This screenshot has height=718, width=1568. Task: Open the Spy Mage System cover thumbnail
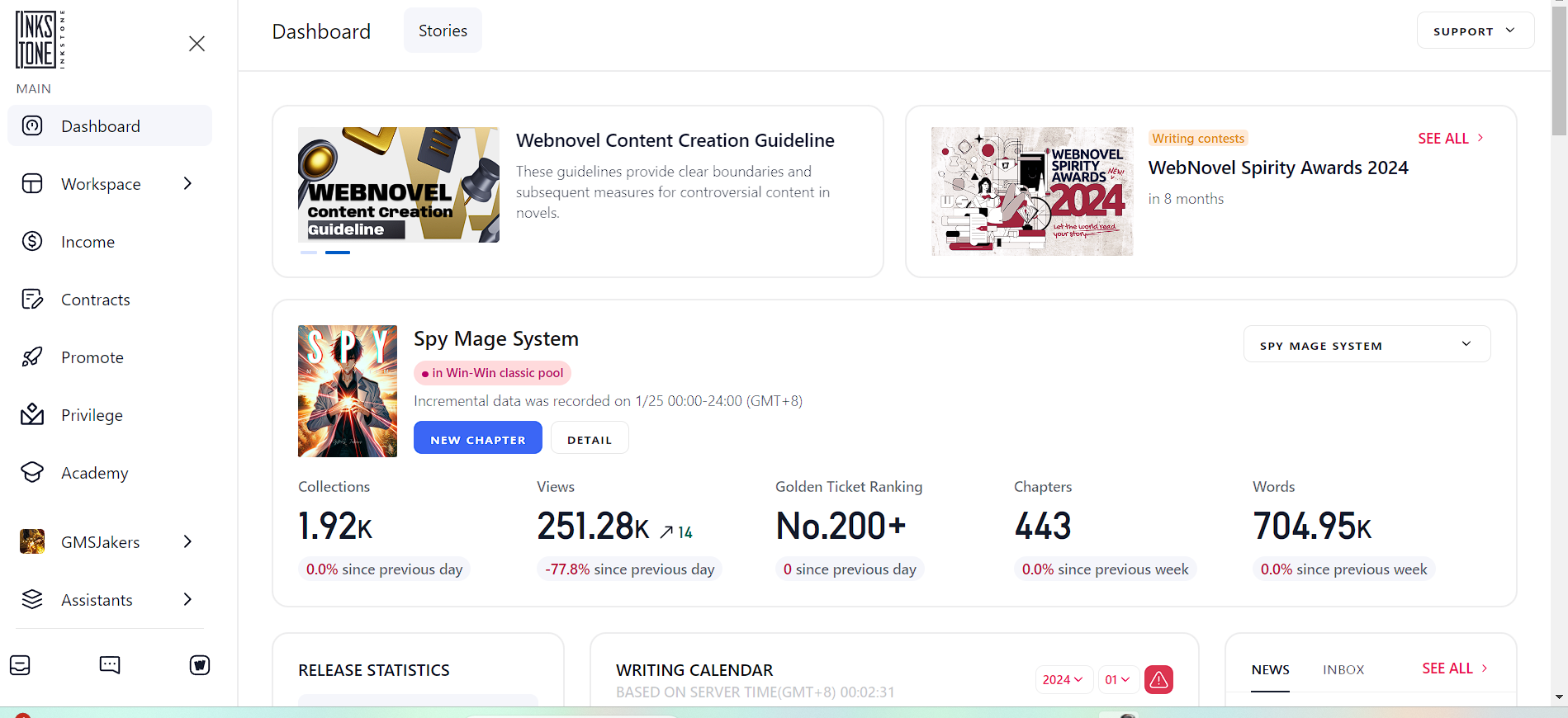point(347,391)
